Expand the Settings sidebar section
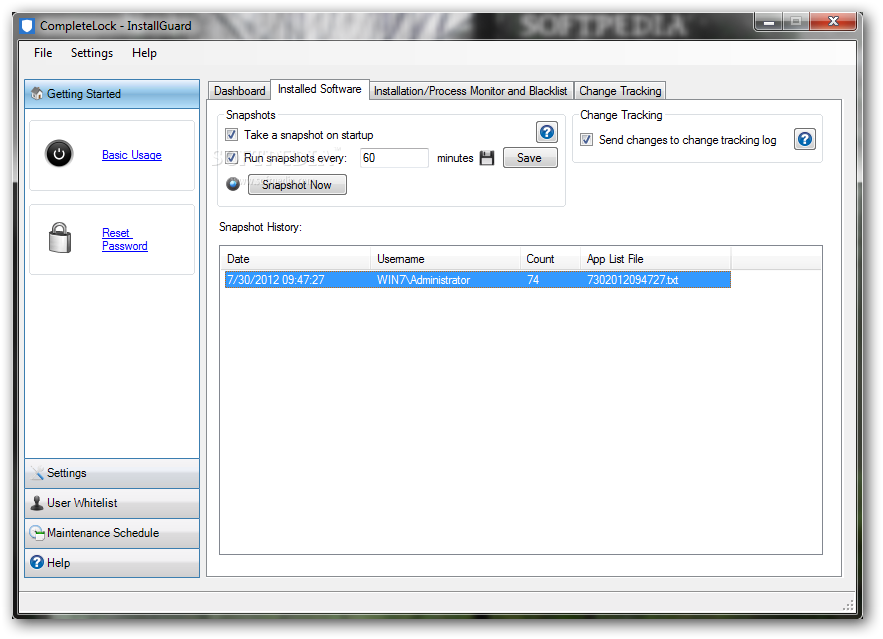Screen dimensions: 883x639 click(x=112, y=473)
